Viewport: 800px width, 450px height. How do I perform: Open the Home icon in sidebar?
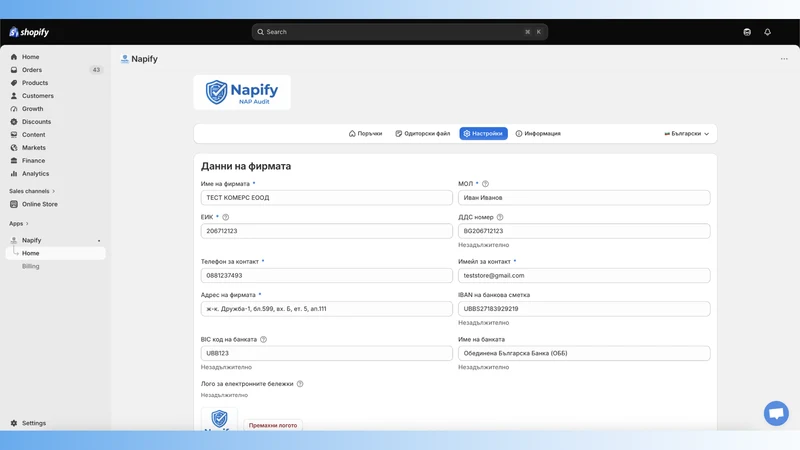pyautogui.click(x=14, y=57)
